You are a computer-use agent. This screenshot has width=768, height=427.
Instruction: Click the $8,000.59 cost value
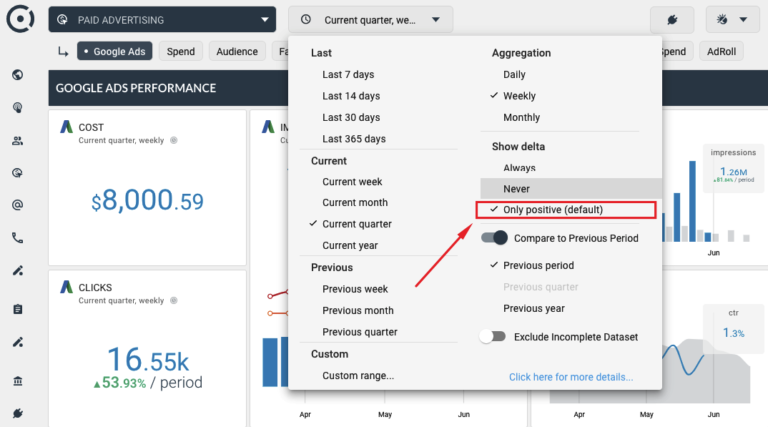coord(147,200)
